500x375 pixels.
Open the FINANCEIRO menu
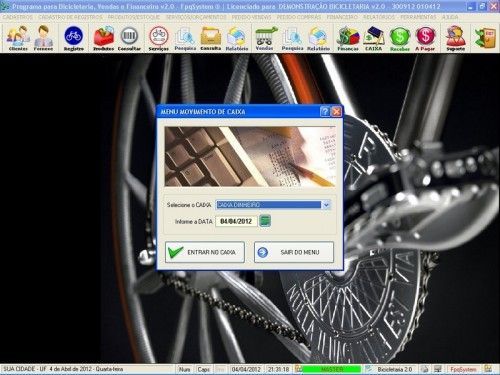(x=342, y=17)
